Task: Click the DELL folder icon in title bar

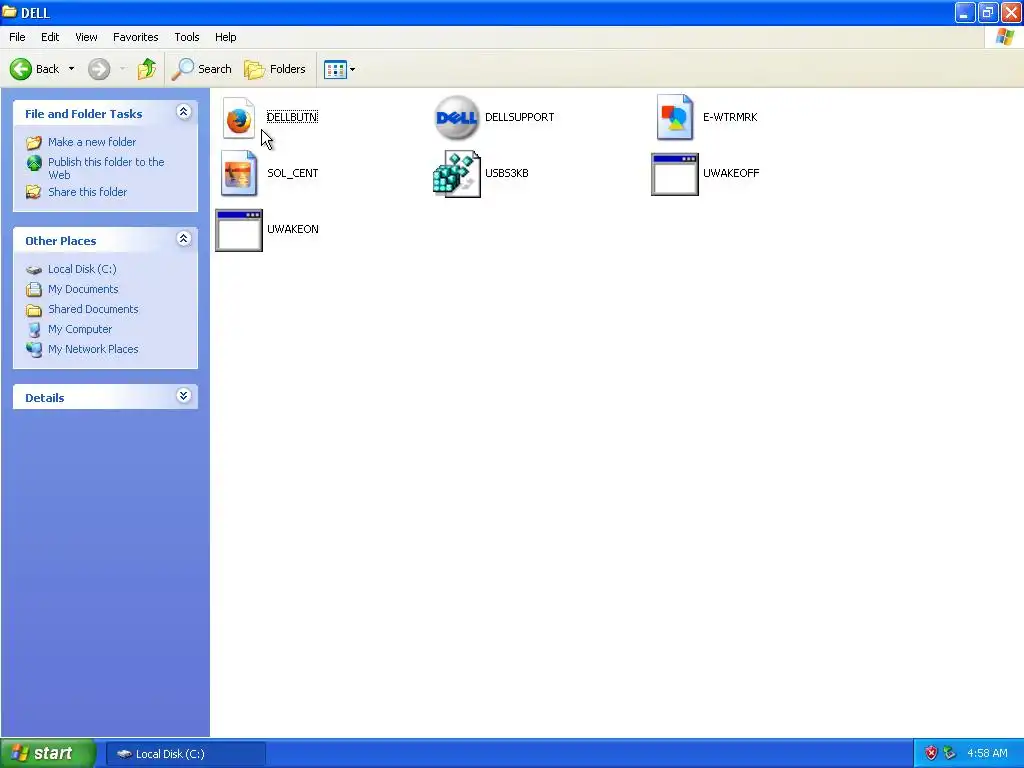Action: [10, 12]
